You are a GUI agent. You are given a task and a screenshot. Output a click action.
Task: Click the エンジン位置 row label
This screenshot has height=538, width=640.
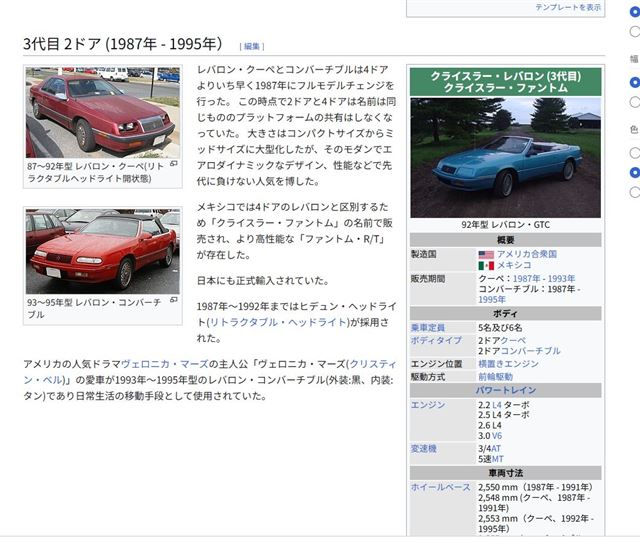(436, 364)
